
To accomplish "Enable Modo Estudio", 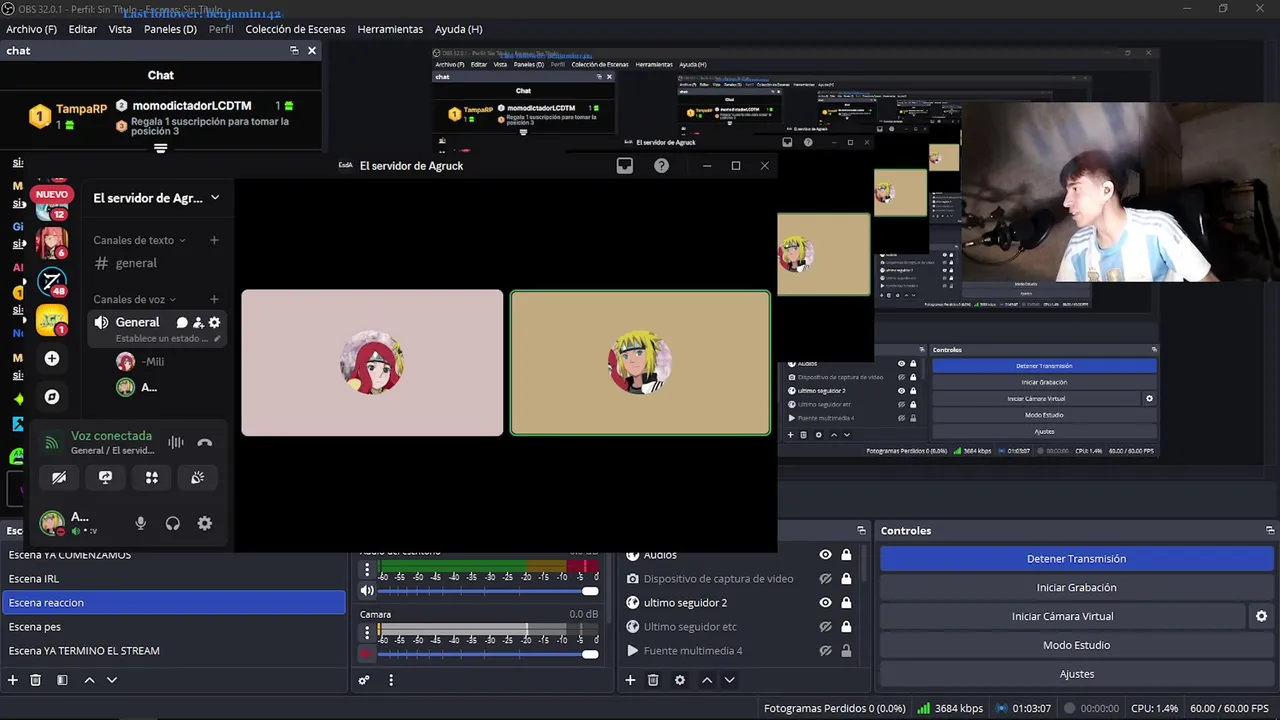I will [x=1076, y=645].
